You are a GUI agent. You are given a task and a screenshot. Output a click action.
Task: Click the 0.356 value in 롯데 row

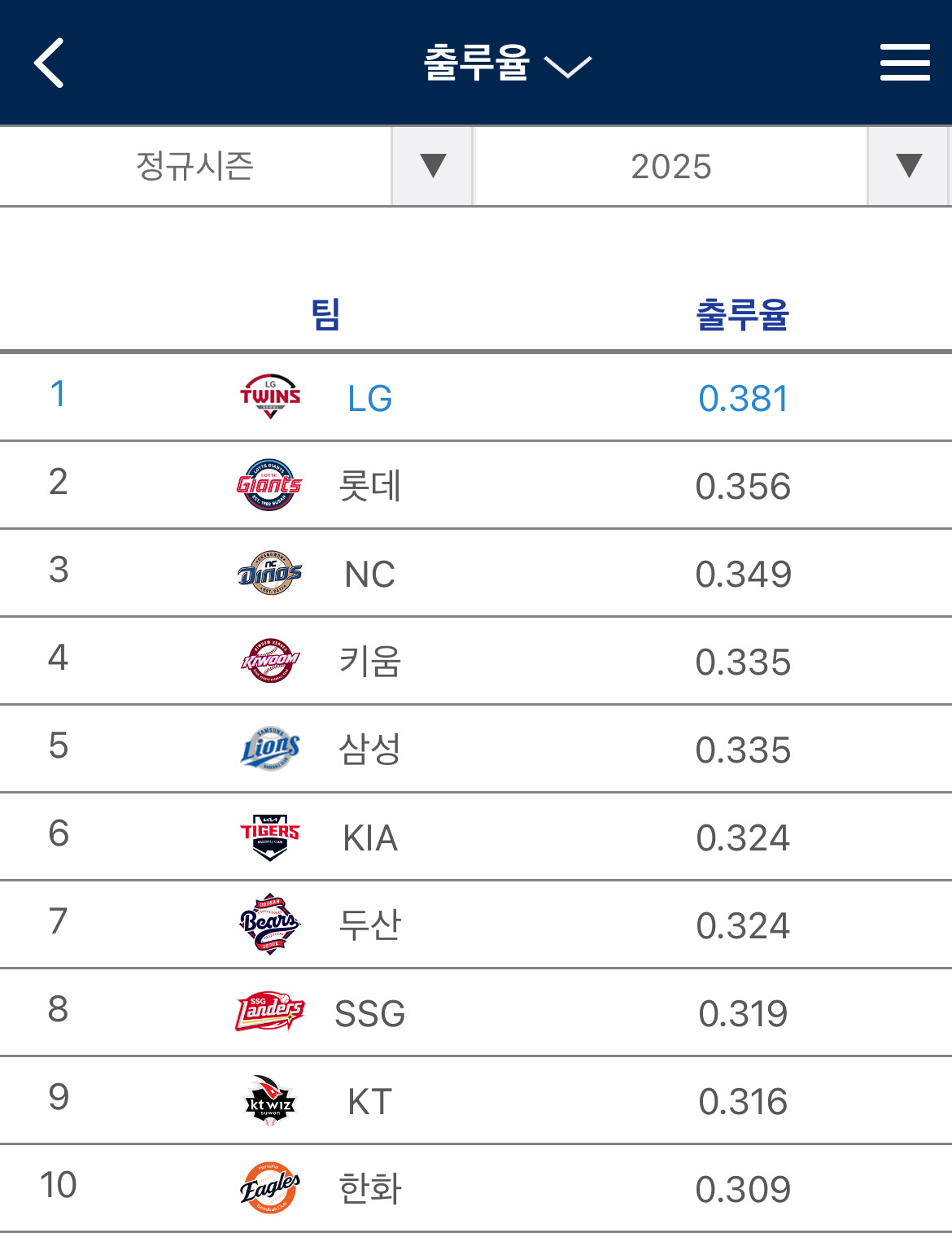pyautogui.click(x=742, y=487)
